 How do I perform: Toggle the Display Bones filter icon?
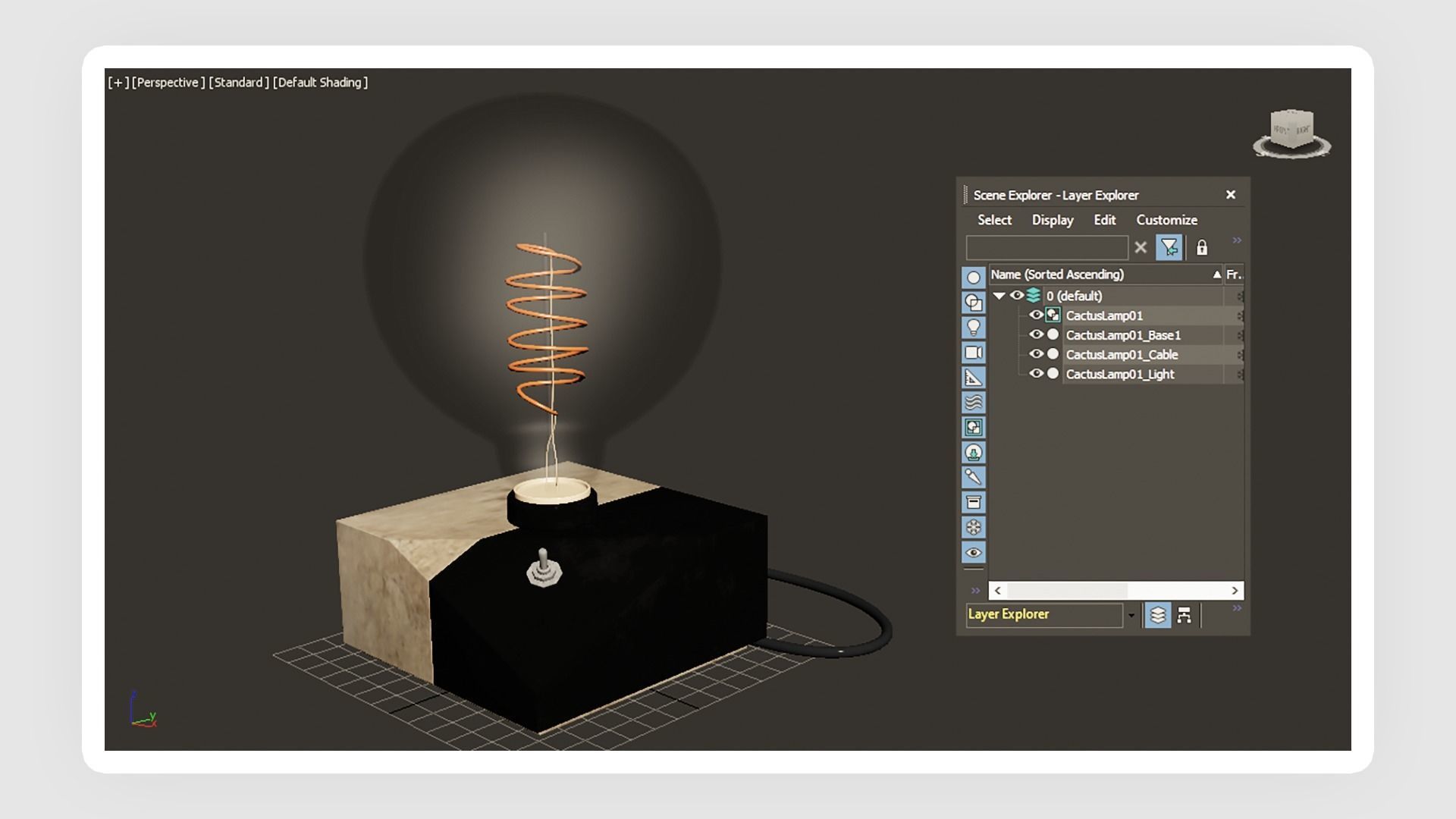974,477
